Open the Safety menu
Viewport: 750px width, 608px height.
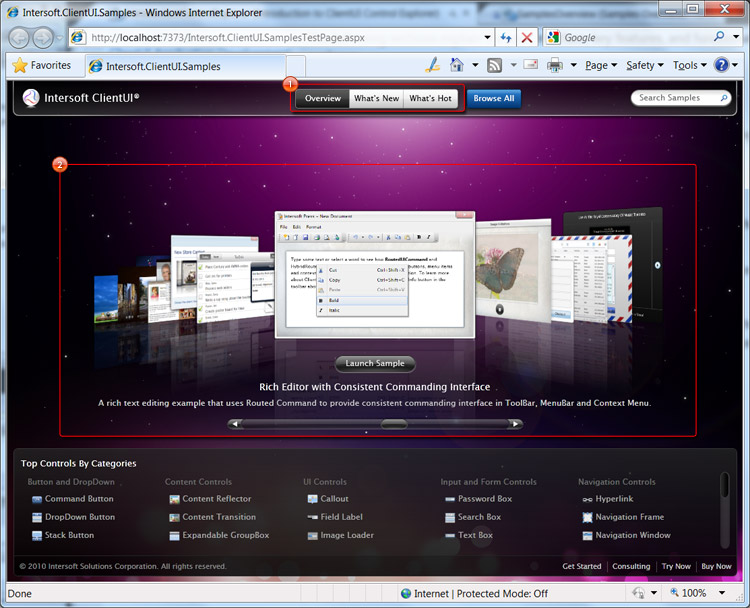(x=645, y=65)
